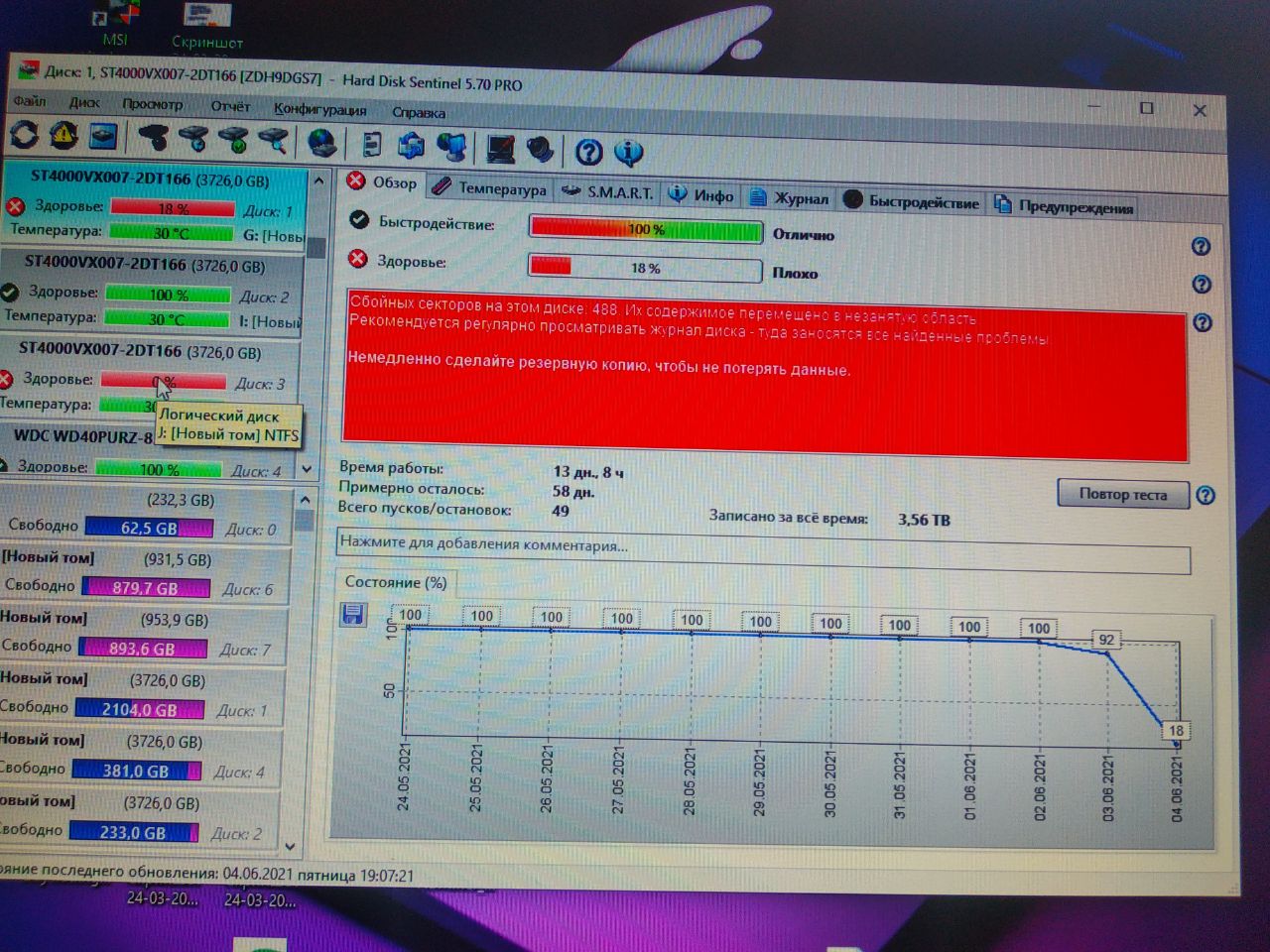
Task: Click the Отлично performance status text
Action: 804,235
